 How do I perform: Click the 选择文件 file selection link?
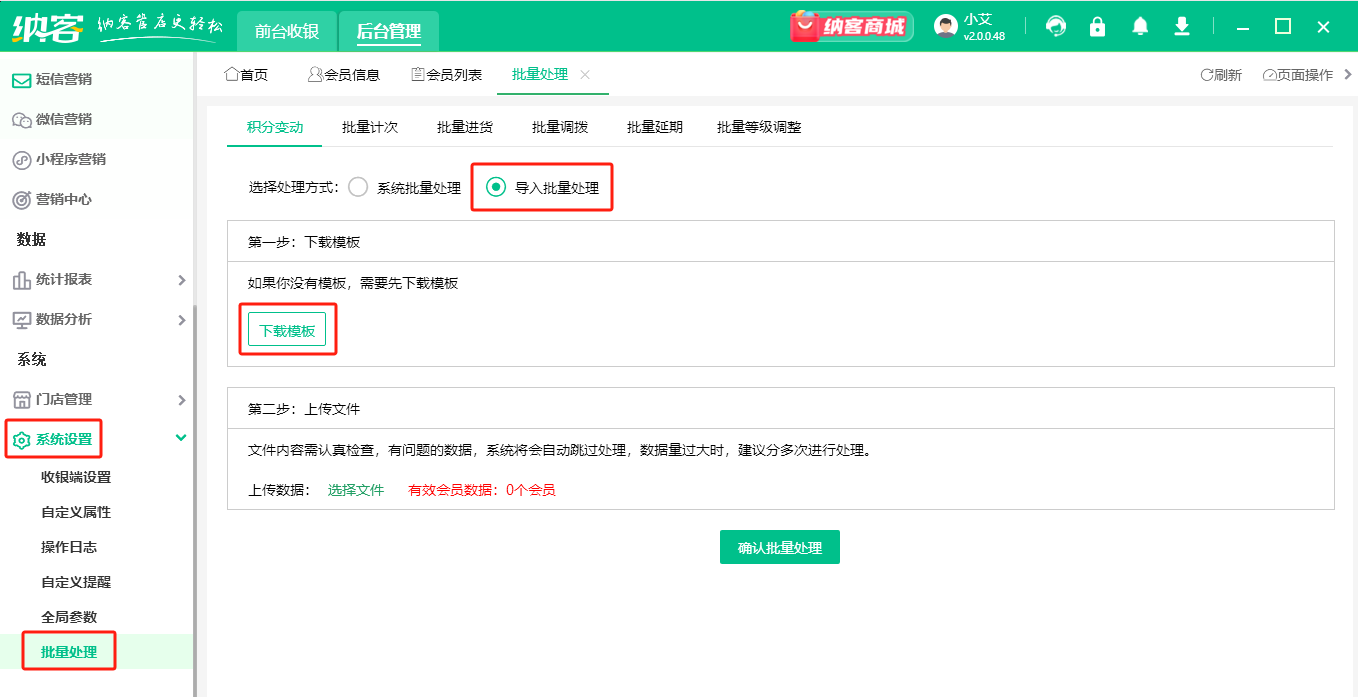coord(355,490)
